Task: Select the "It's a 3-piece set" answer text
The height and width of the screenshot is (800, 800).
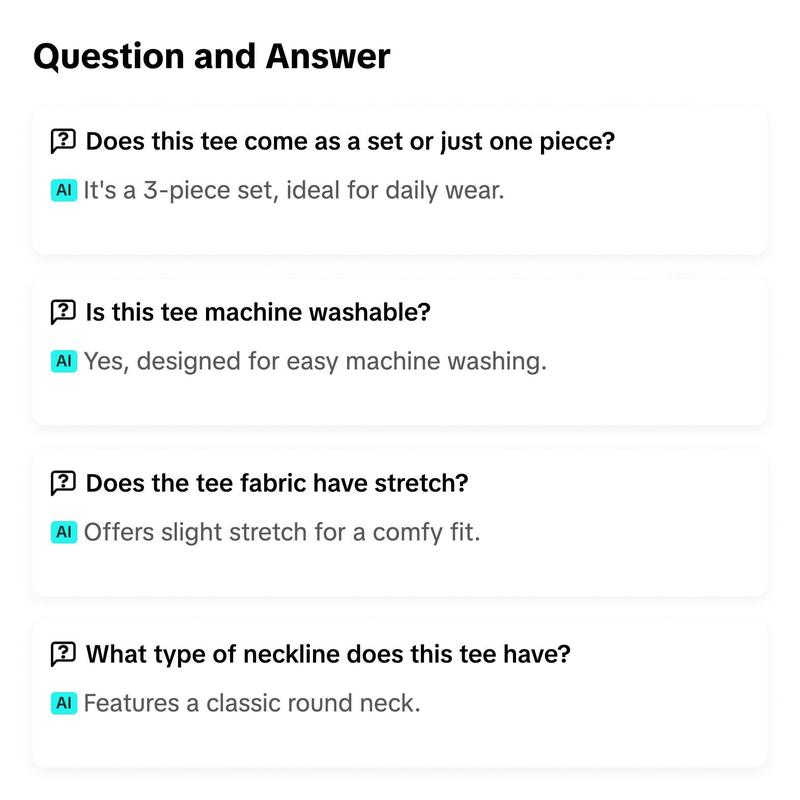Action: point(294,189)
